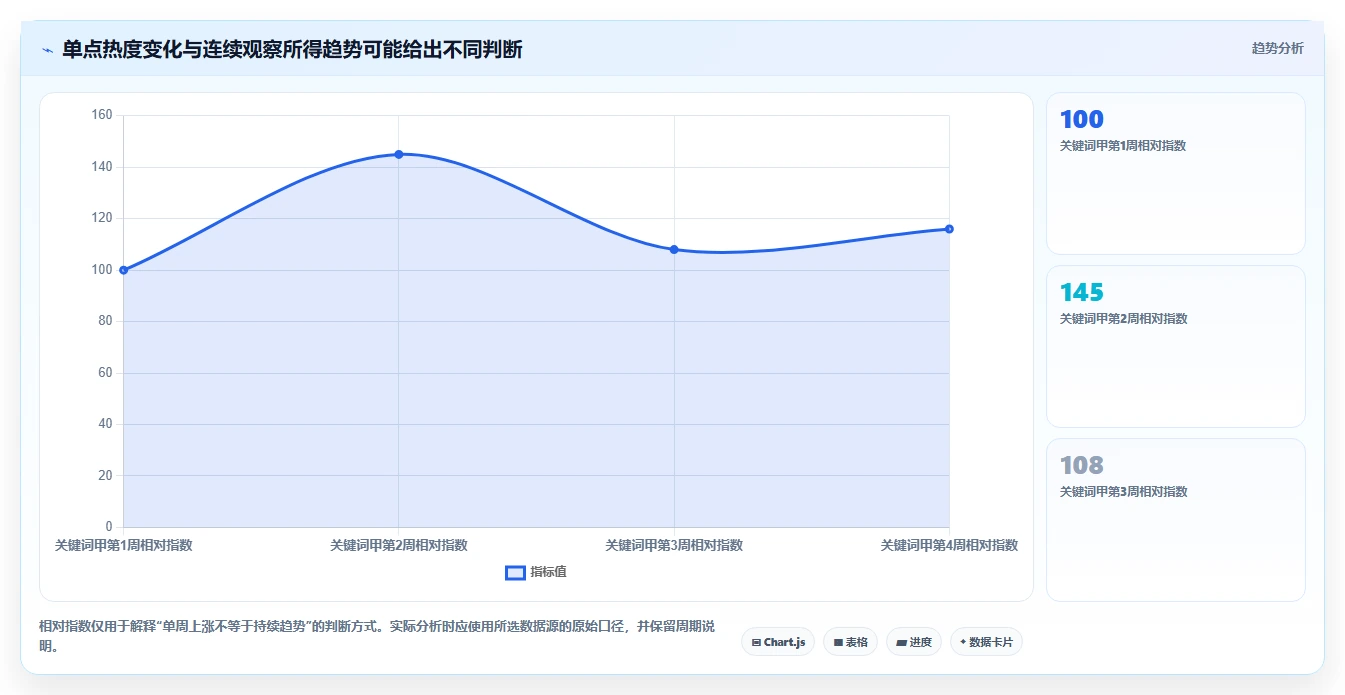This screenshot has width=1345, height=695.
Task: Click the 表格 tag chip
Action: click(x=850, y=642)
